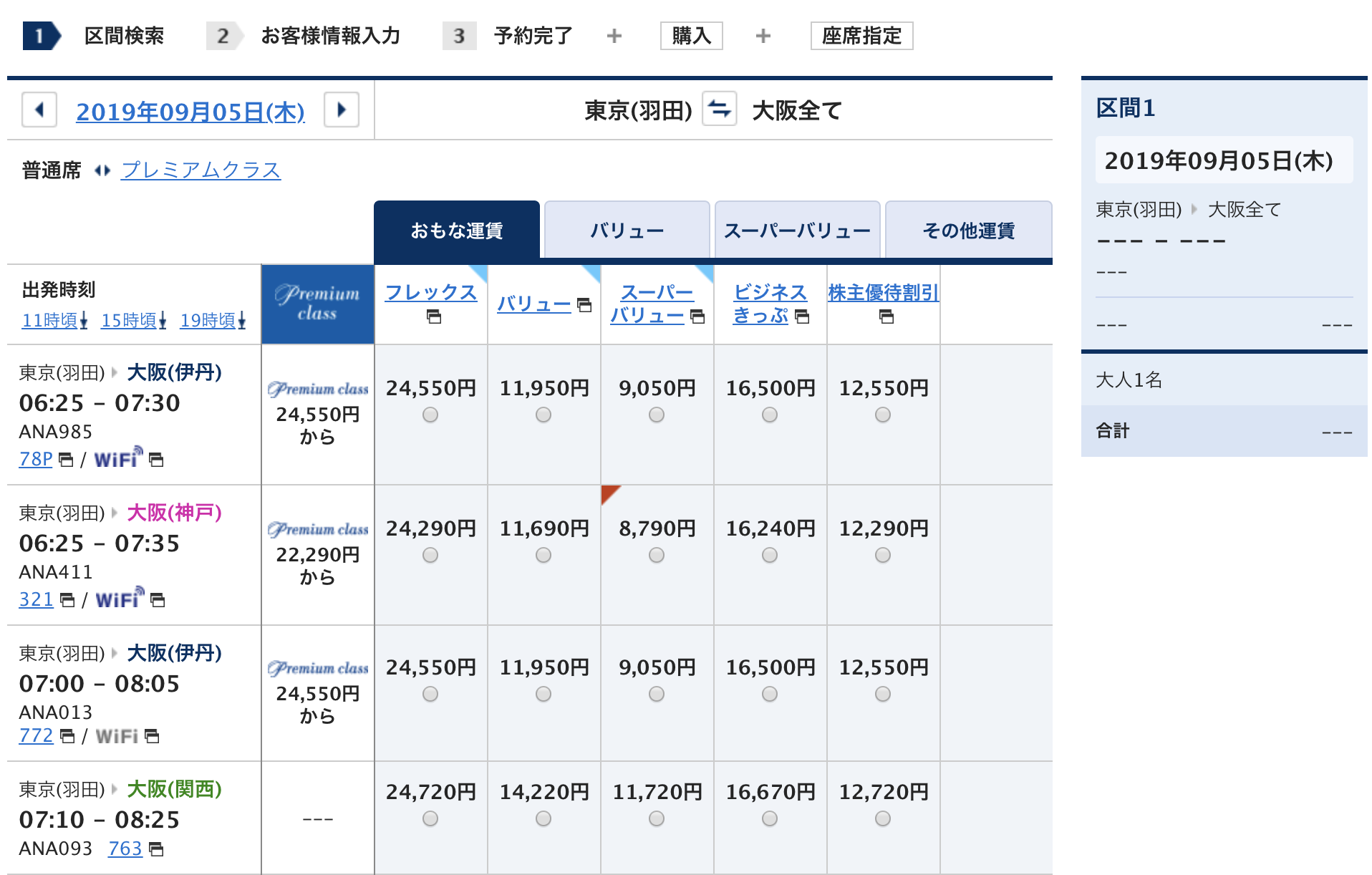This screenshot has height=875, width=1372.
Task: Open popup icon below 株主優待割引 header
Action: click(x=887, y=316)
